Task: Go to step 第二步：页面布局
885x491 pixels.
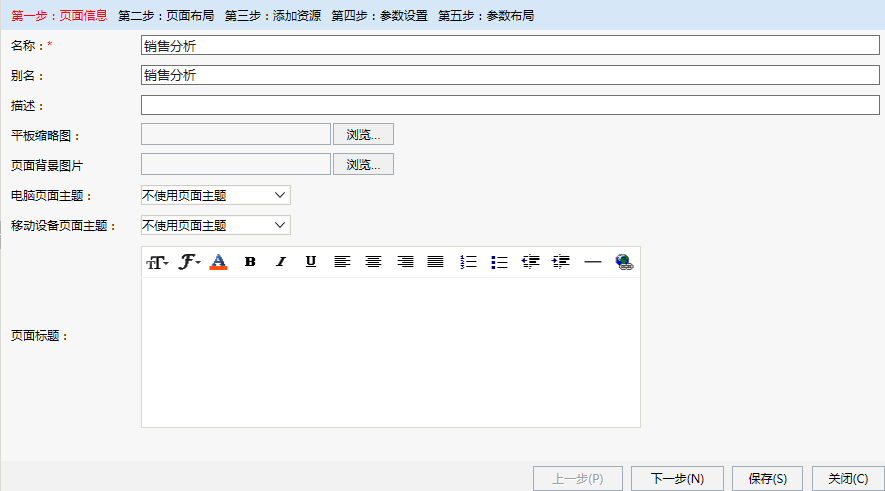Action: (x=166, y=16)
